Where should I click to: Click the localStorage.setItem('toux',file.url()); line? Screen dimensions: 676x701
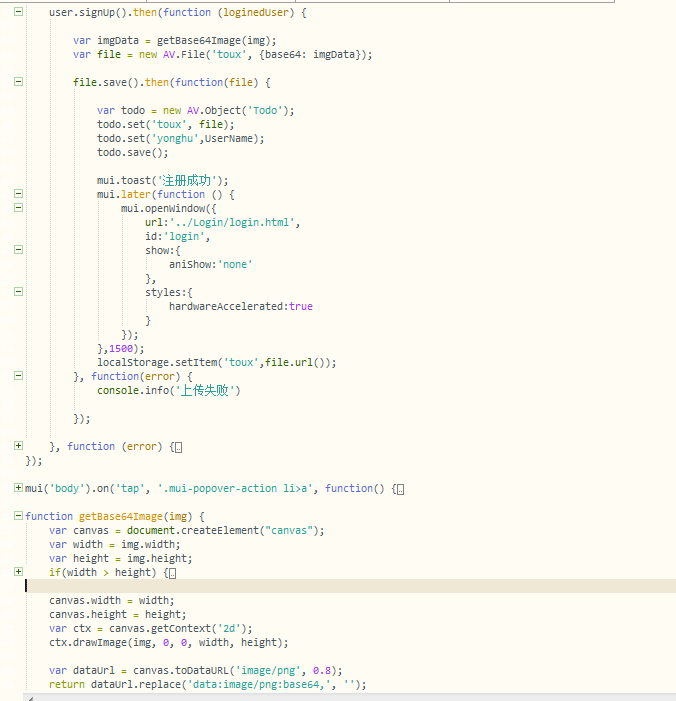click(x=217, y=363)
